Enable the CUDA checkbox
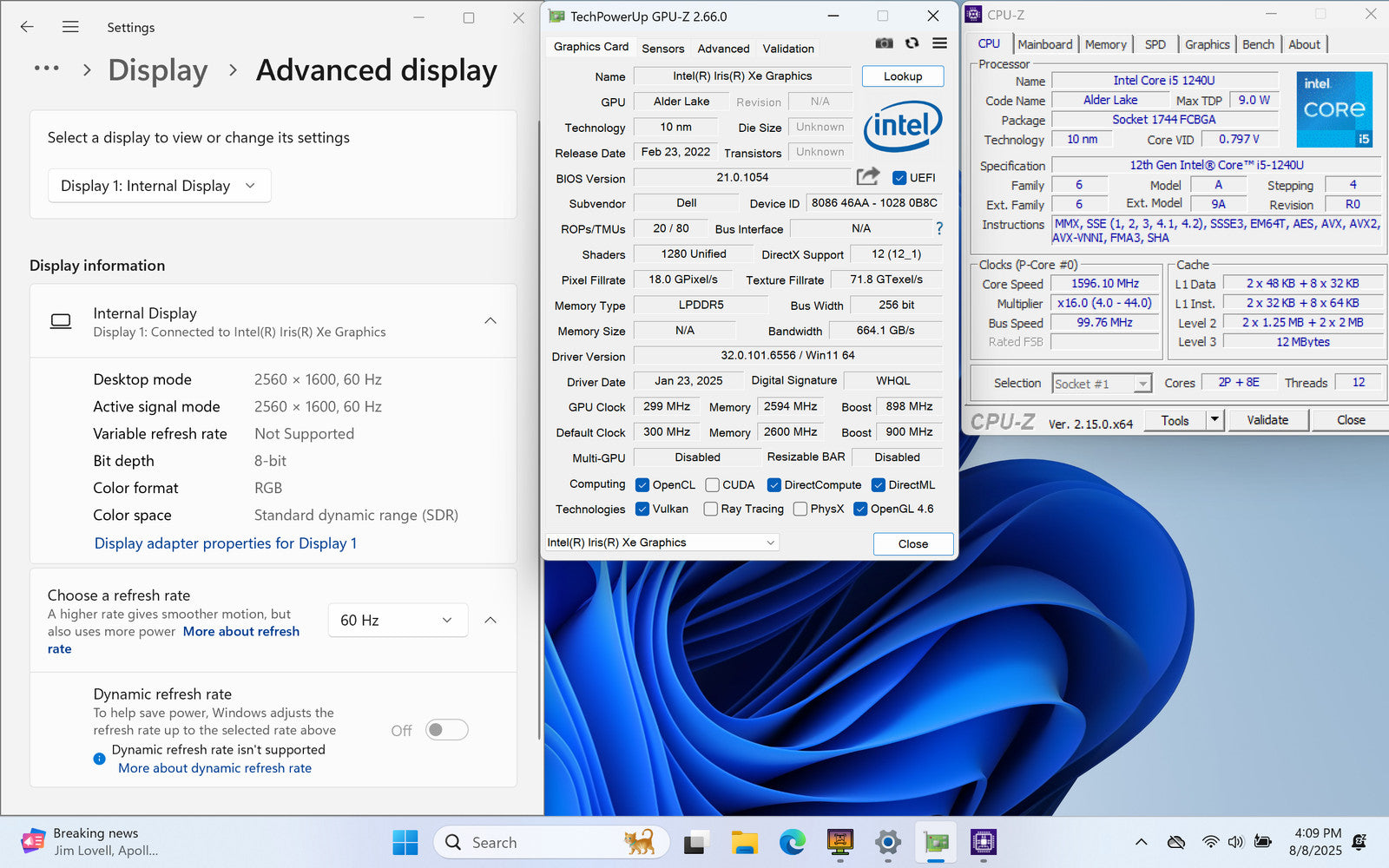This screenshot has width=1389, height=868. coord(713,485)
